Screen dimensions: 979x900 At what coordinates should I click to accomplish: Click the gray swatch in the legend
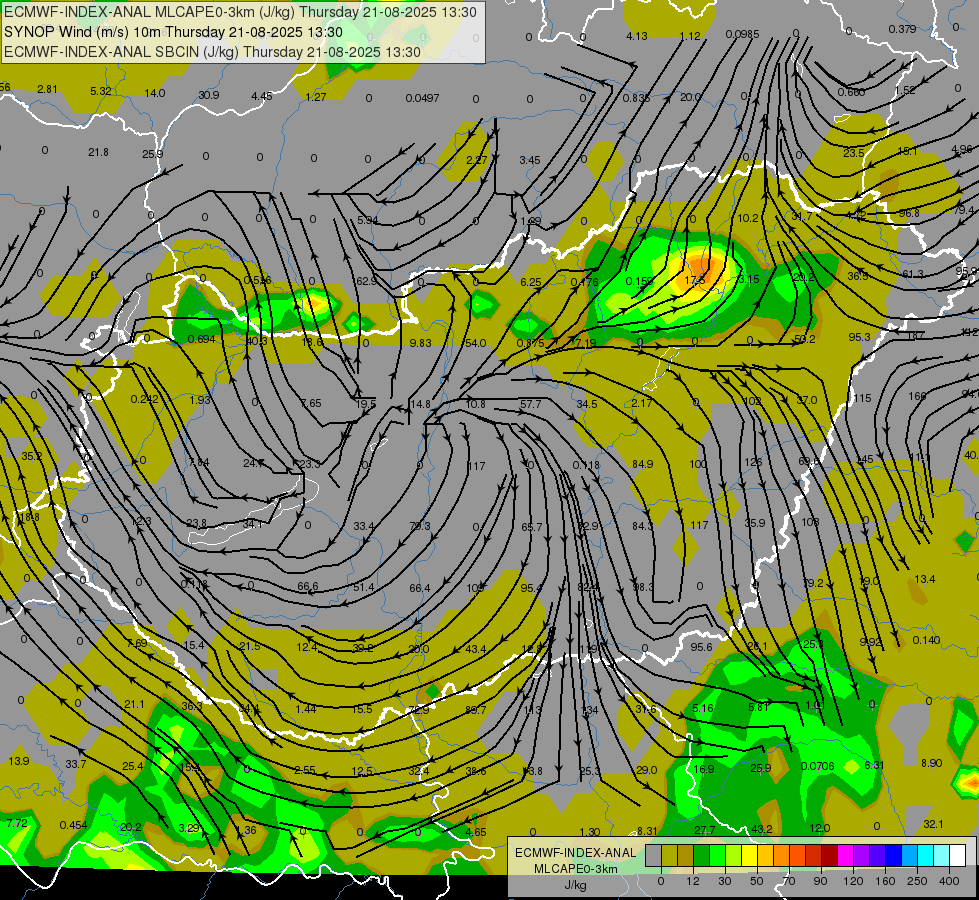tap(654, 855)
